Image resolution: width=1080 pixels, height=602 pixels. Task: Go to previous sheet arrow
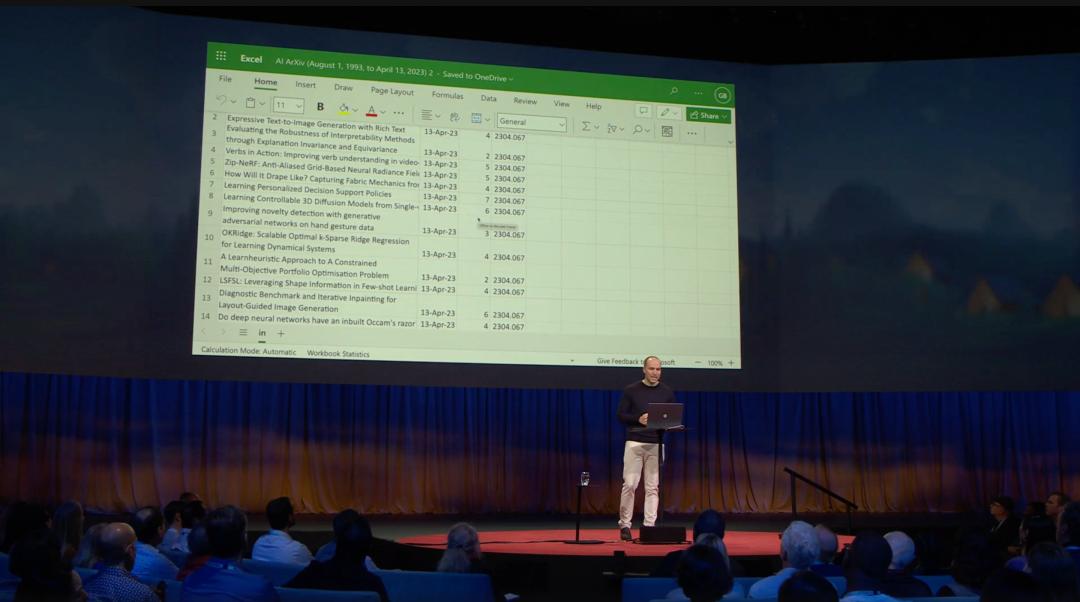[204, 331]
